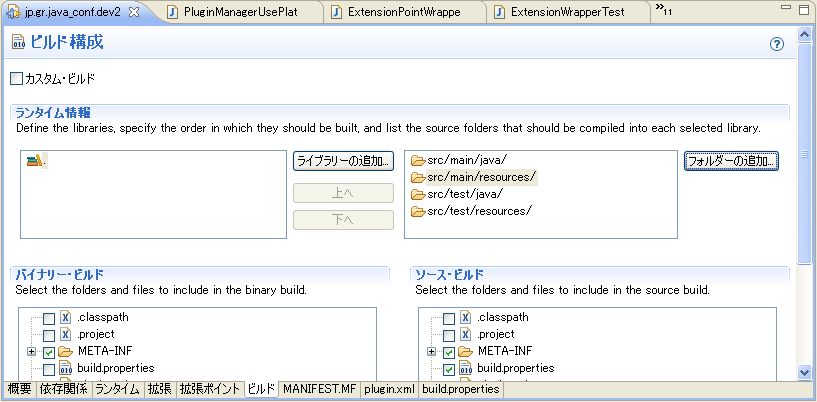Click the scrollbar up arrow
This screenshot has height=402, width=817.
click(804, 34)
